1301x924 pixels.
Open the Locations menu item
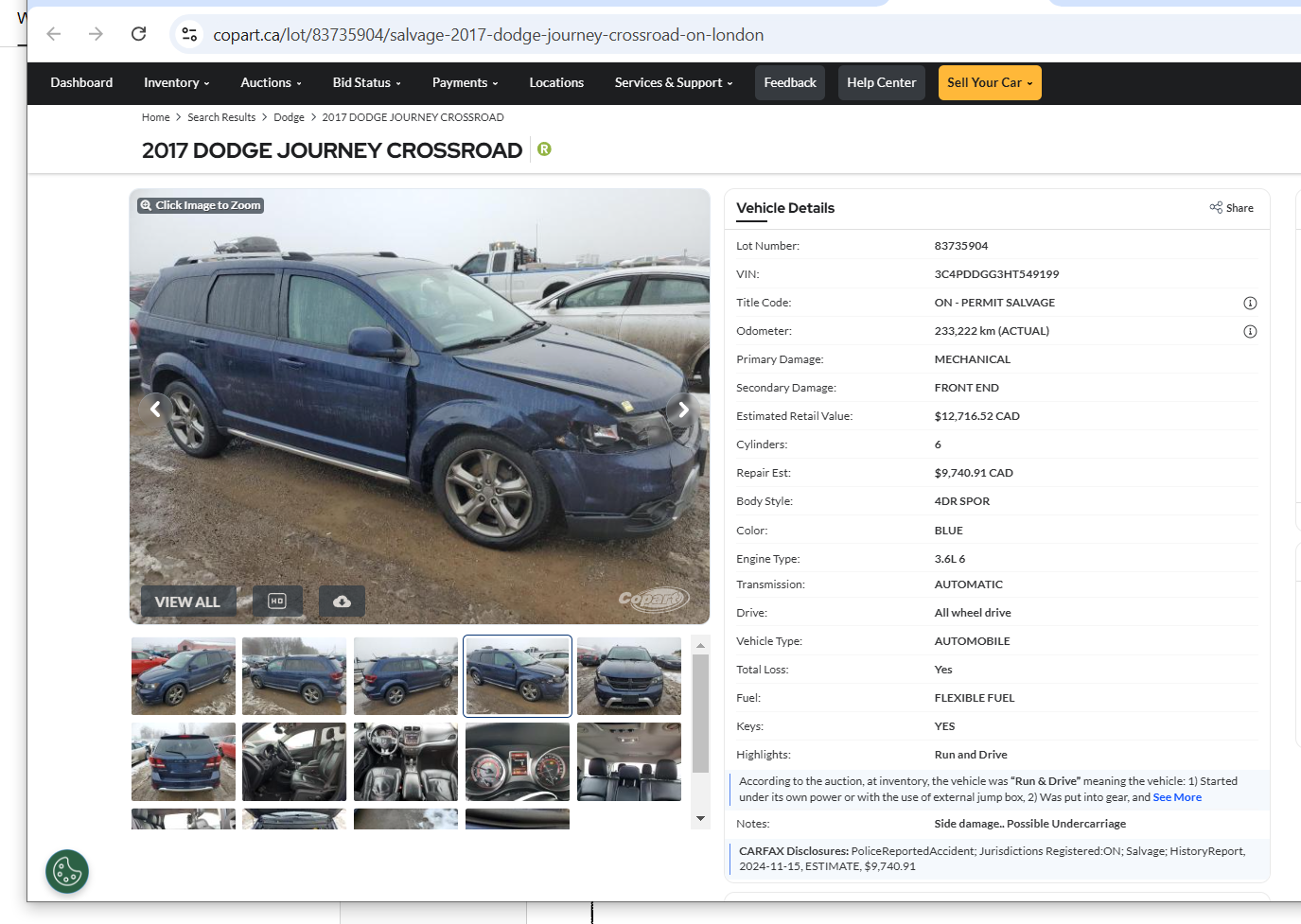[556, 83]
